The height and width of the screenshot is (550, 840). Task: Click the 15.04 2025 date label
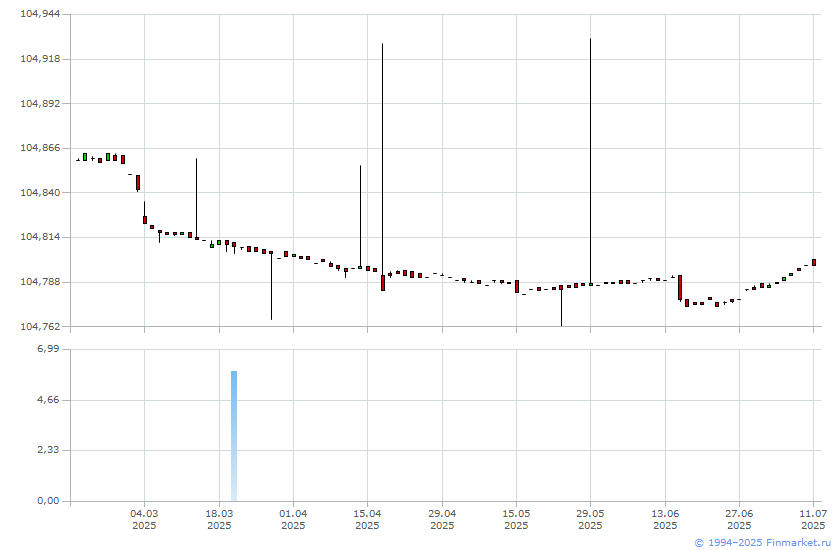pyautogui.click(x=368, y=519)
